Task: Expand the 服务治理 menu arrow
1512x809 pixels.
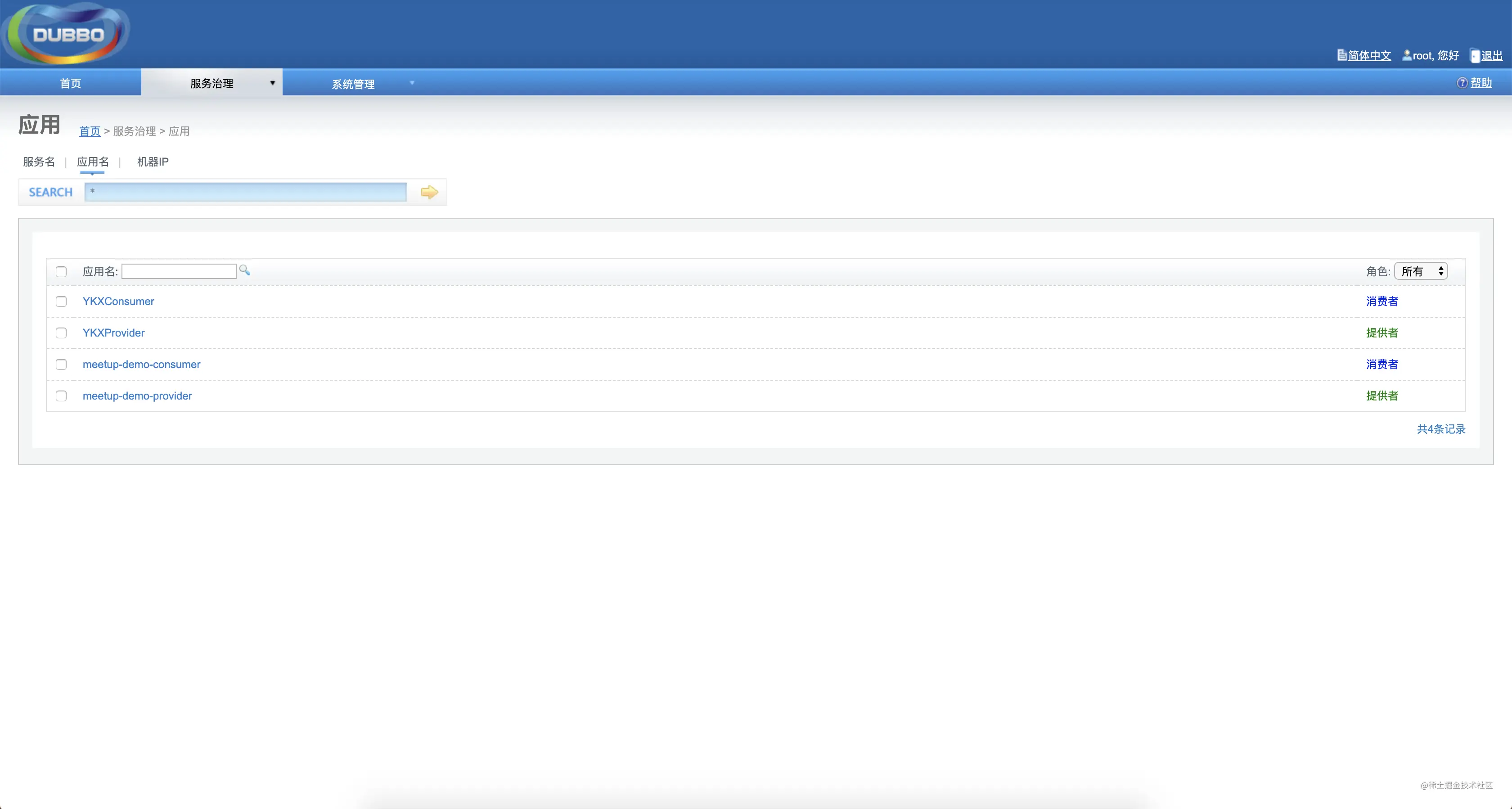Action: [272, 83]
